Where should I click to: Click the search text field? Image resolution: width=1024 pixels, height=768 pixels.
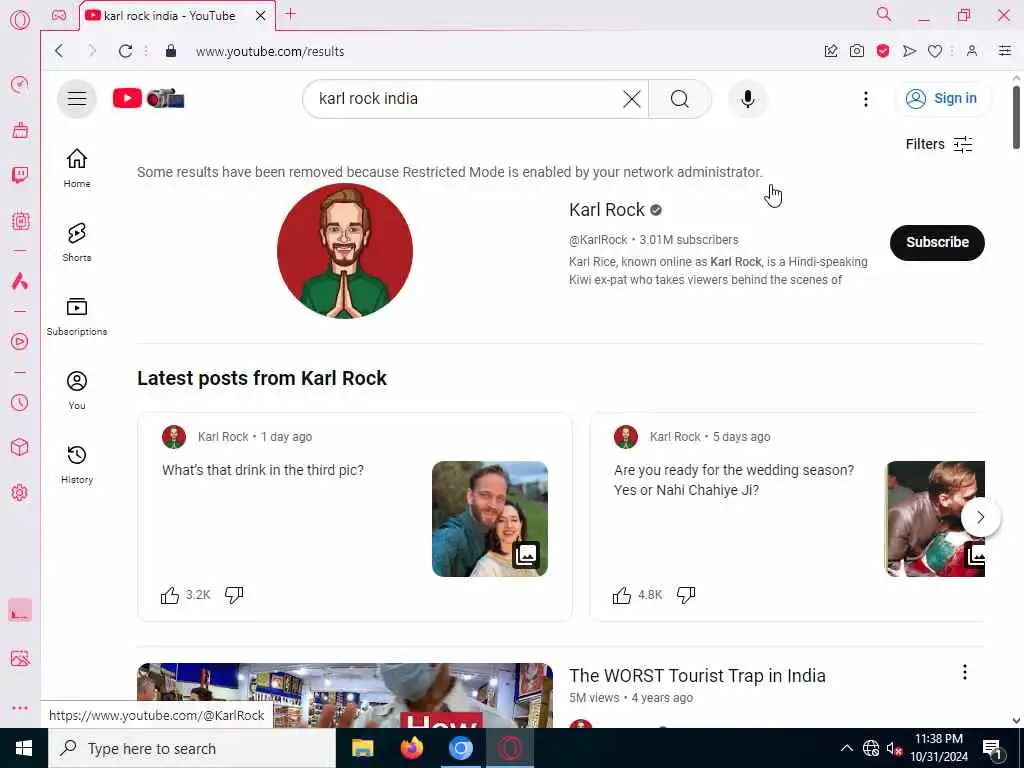465,99
